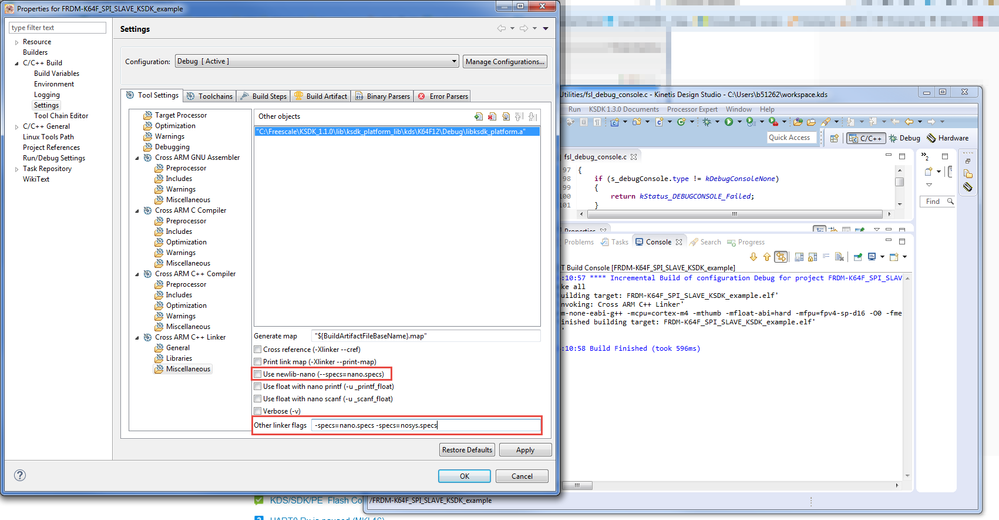The width and height of the screenshot is (999, 520).
Task: Switch to the Toolchains tab
Action: coord(210,96)
